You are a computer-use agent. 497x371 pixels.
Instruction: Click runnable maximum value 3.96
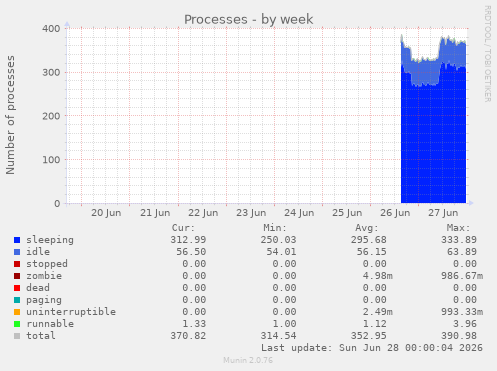click(465, 324)
